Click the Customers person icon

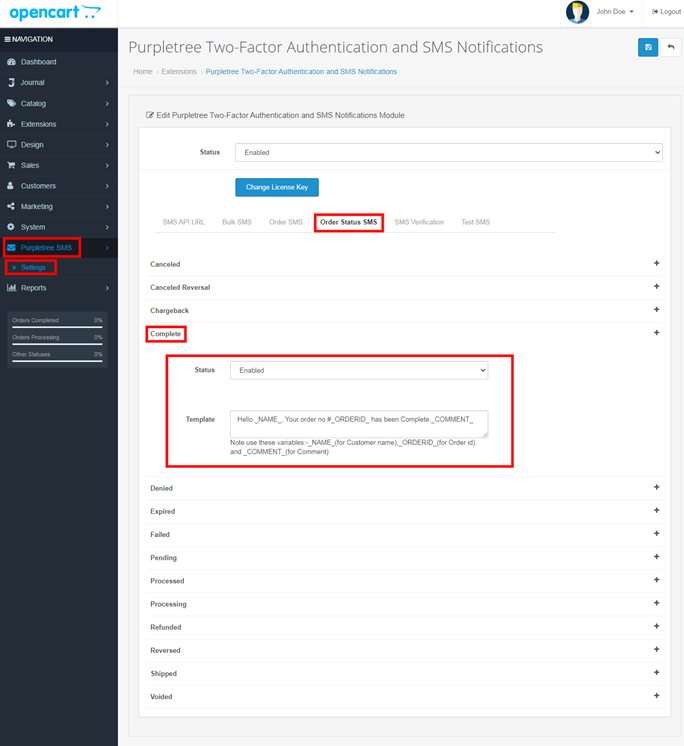click(10, 186)
